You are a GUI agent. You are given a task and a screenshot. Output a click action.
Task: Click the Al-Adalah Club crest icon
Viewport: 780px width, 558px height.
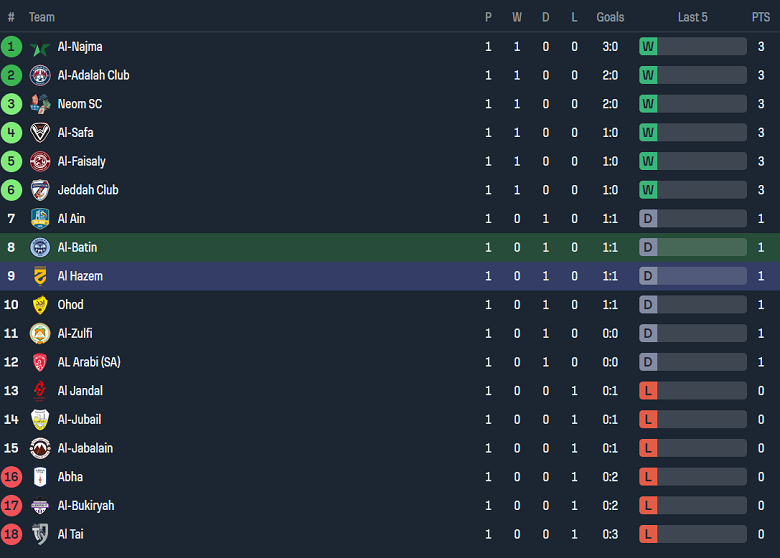pos(40,75)
